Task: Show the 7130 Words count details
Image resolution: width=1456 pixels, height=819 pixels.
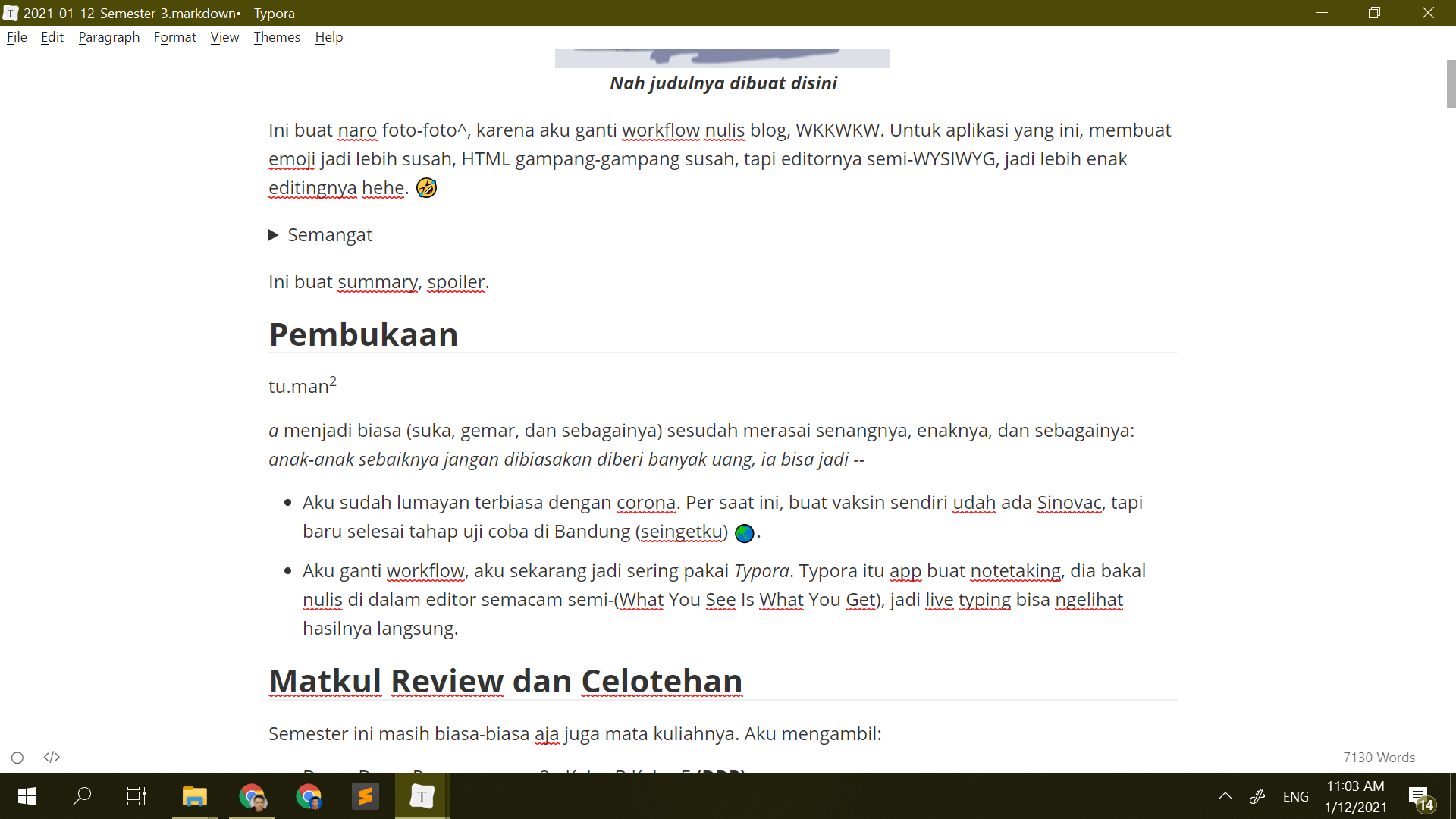Action: click(1379, 757)
